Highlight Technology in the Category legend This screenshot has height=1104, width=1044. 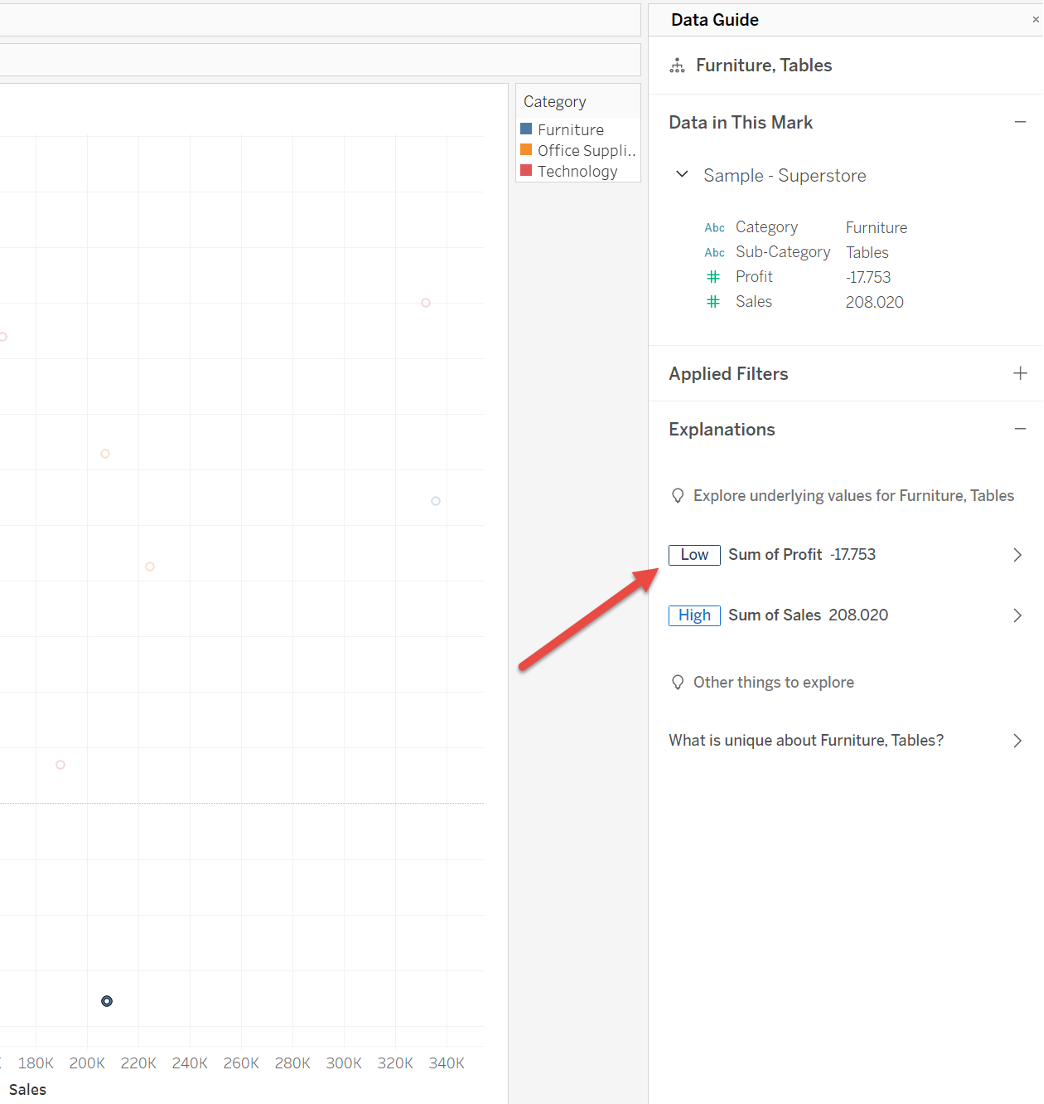point(577,171)
